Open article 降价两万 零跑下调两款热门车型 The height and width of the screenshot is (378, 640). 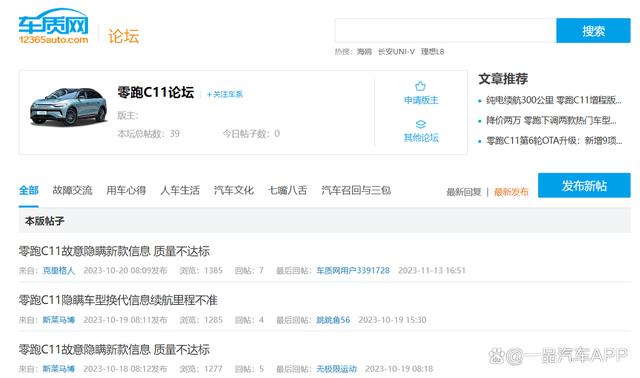[551, 120]
